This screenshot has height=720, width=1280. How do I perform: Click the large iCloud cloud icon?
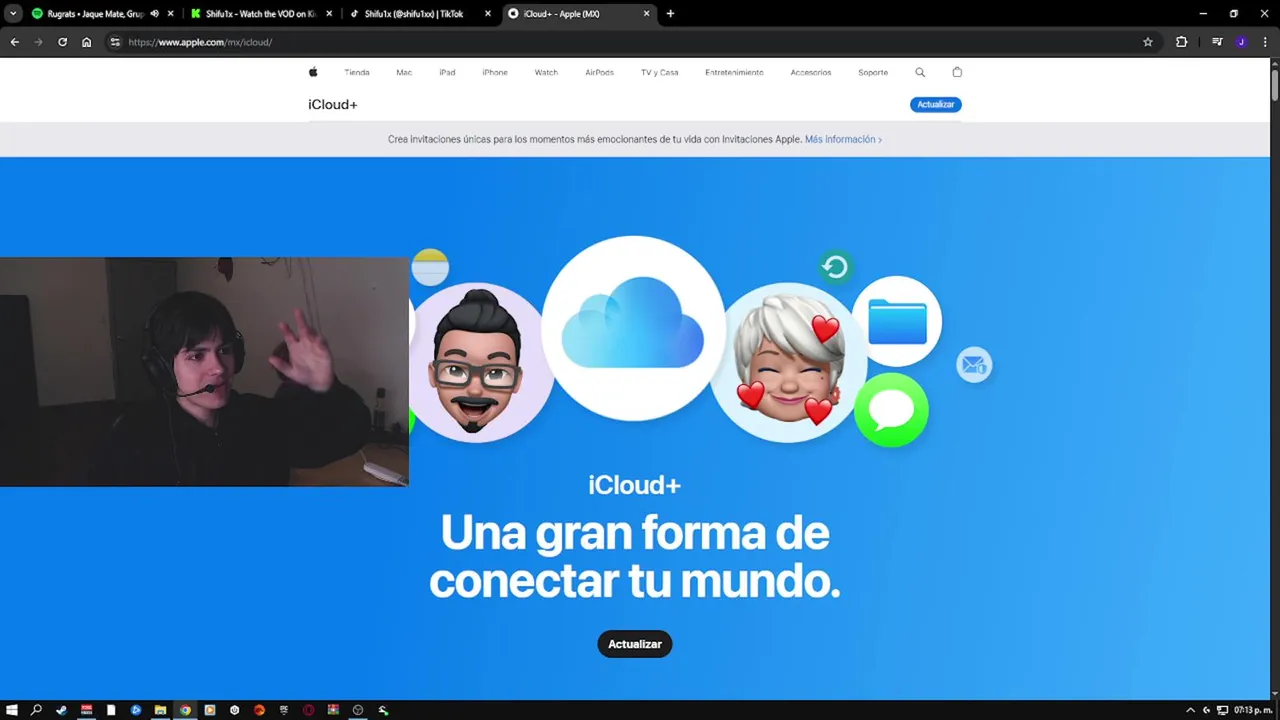point(633,328)
